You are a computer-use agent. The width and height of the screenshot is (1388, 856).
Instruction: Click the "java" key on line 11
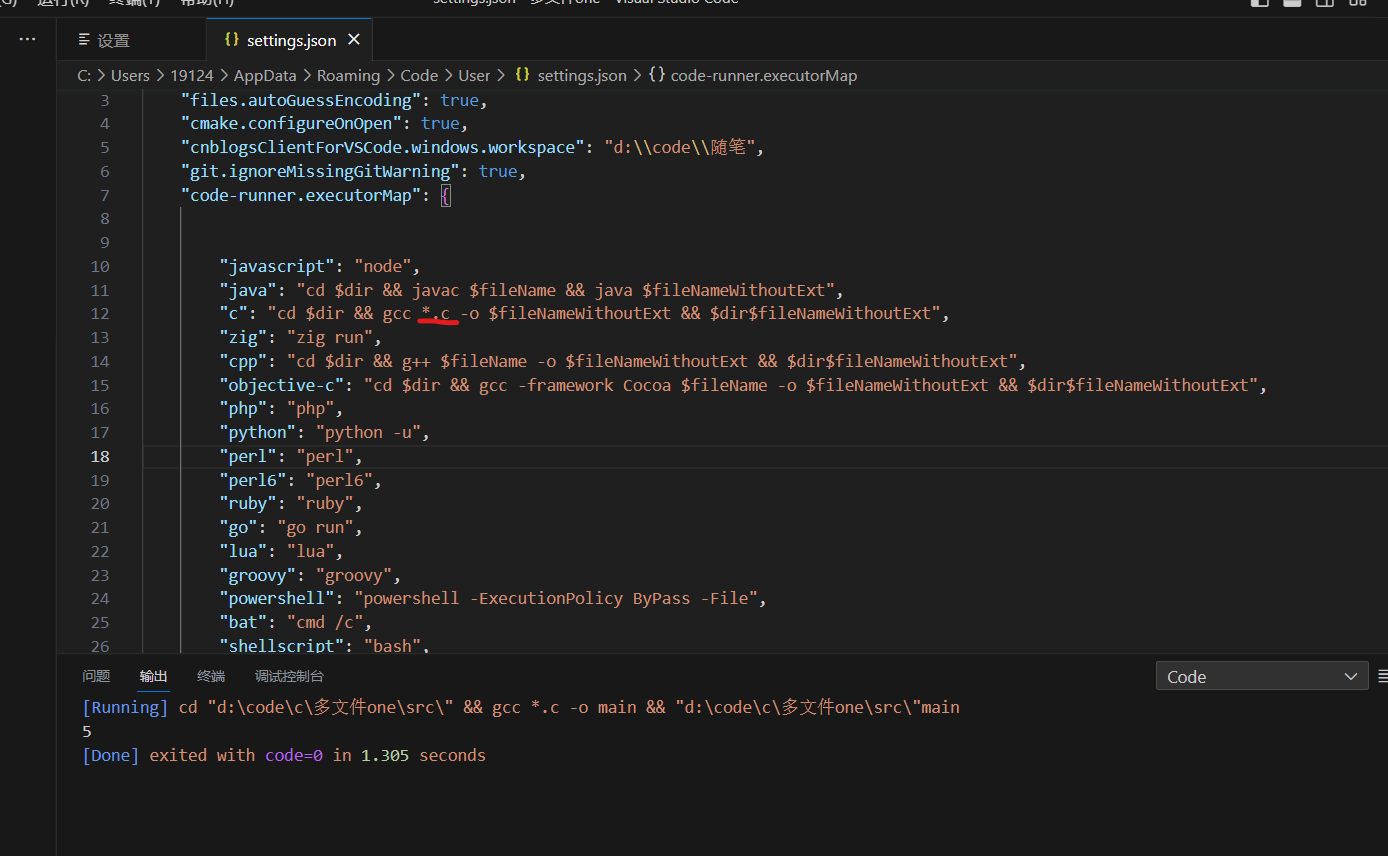click(248, 290)
